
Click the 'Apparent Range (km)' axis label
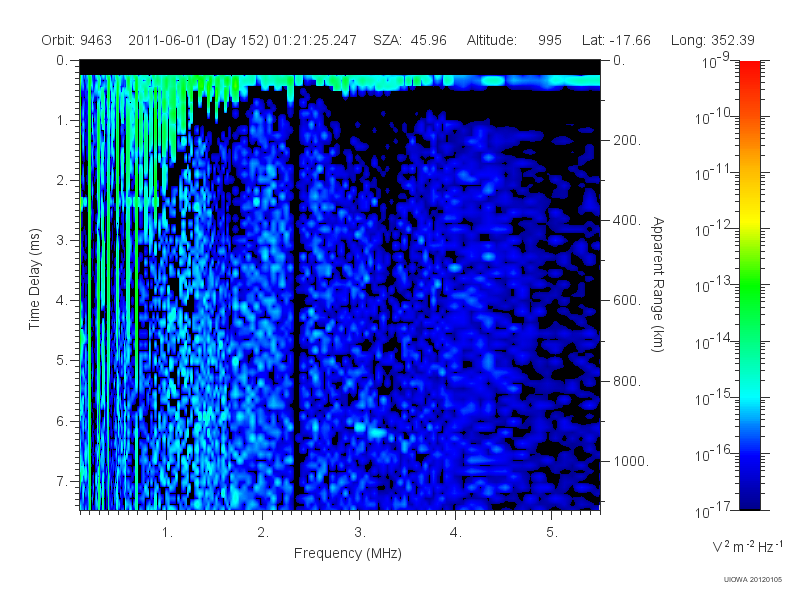coord(658,284)
